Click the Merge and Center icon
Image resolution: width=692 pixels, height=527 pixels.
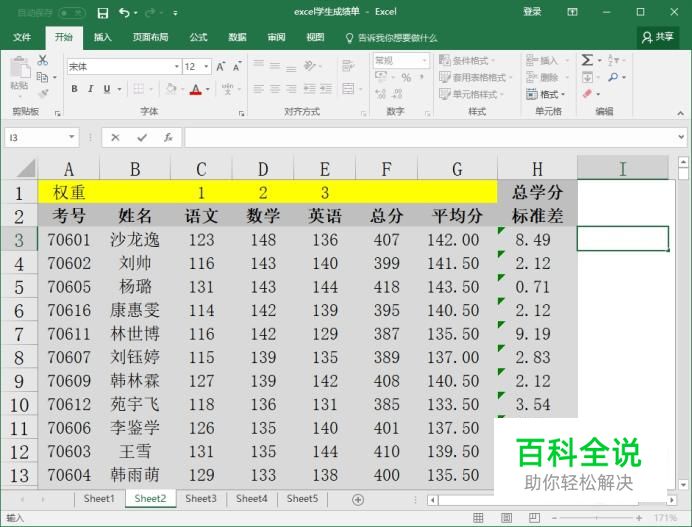coord(348,89)
